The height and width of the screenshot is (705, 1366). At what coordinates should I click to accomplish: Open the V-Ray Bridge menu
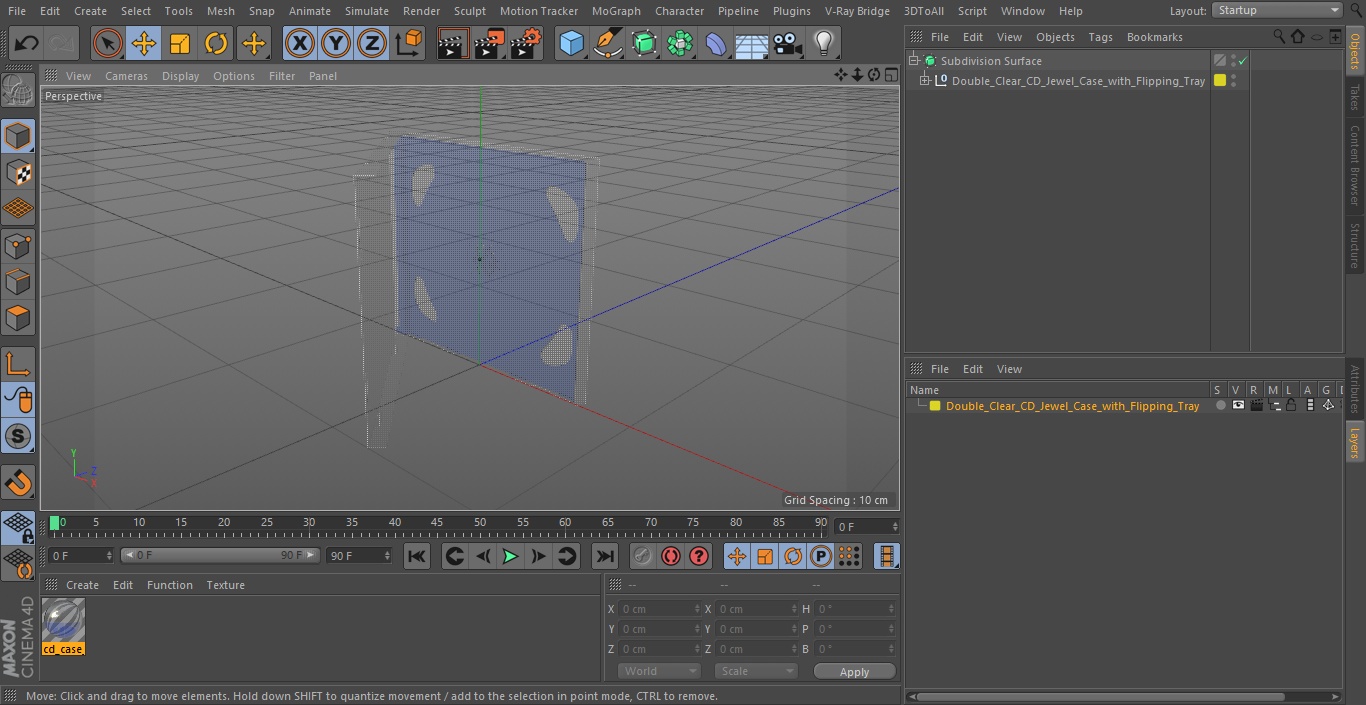coord(857,11)
